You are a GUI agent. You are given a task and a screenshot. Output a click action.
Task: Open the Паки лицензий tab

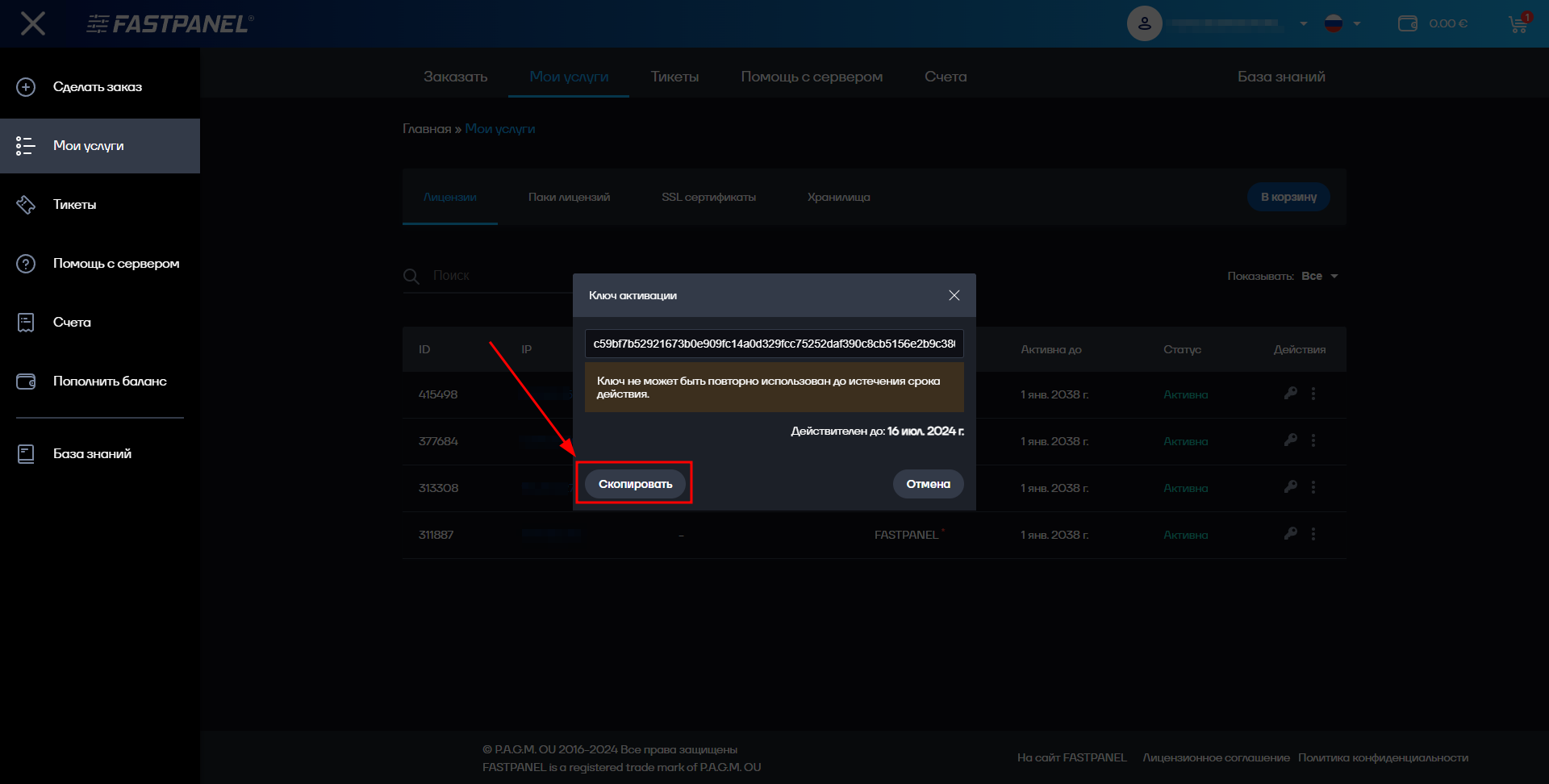coord(569,197)
